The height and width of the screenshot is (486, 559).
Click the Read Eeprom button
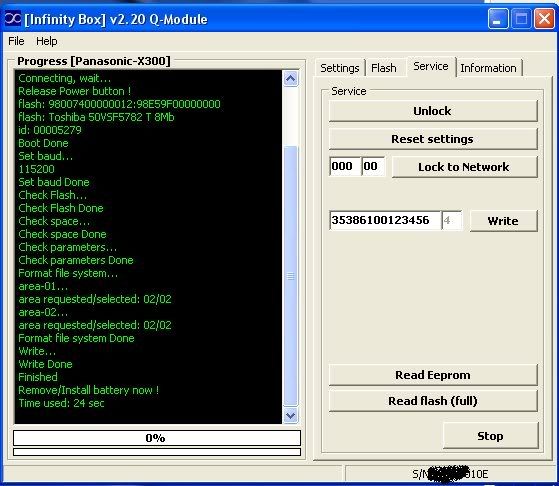click(x=433, y=375)
